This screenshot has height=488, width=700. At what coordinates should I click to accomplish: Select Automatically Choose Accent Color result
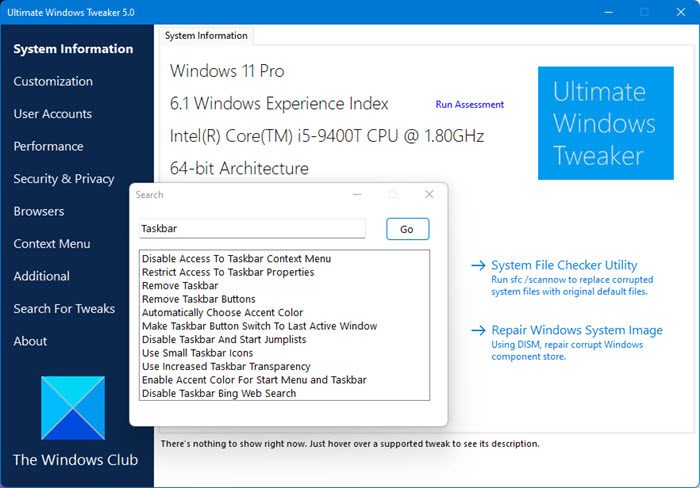(222, 313)
